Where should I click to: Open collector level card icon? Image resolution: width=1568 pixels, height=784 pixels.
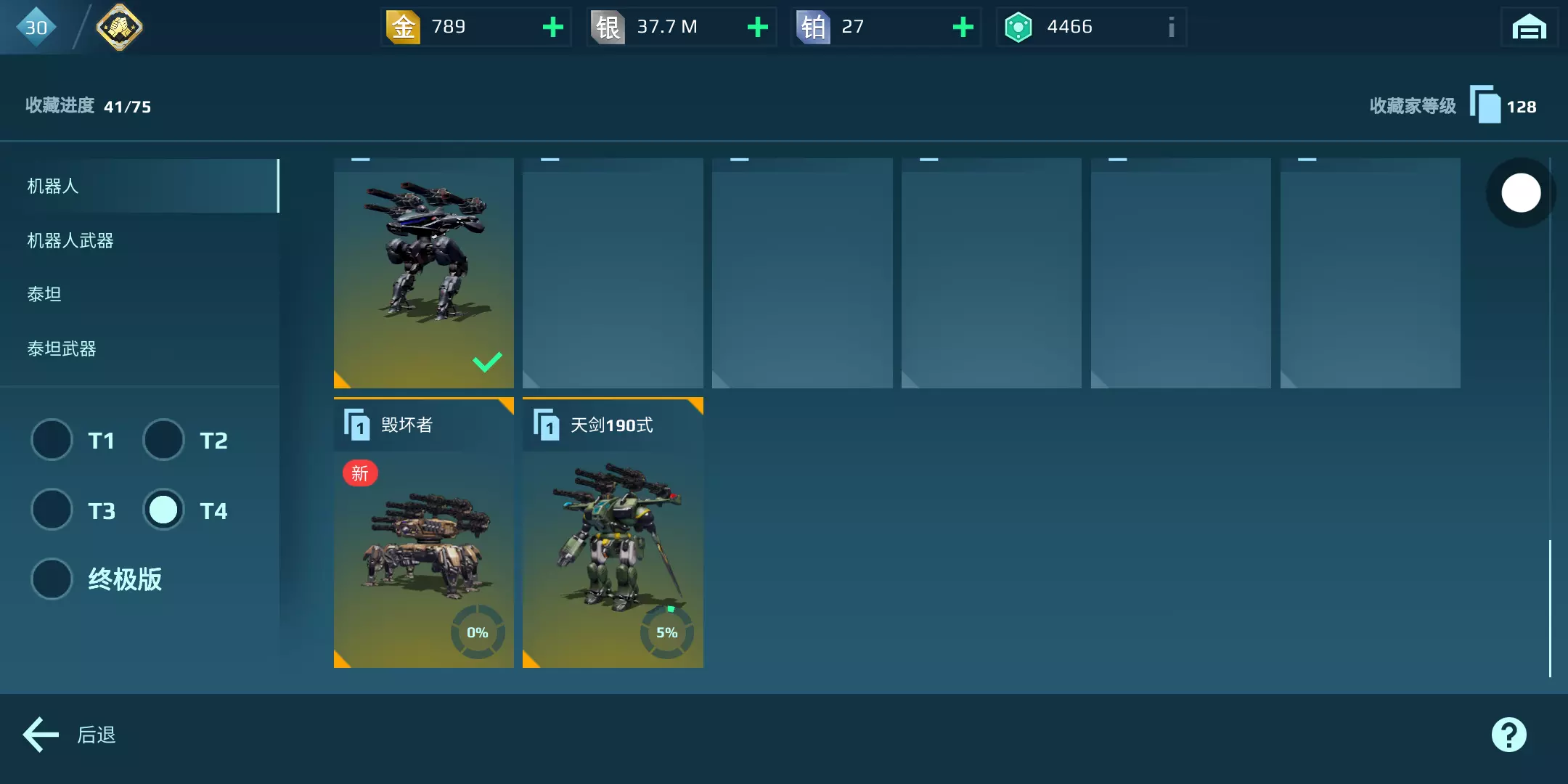(x=1485, y=105)
